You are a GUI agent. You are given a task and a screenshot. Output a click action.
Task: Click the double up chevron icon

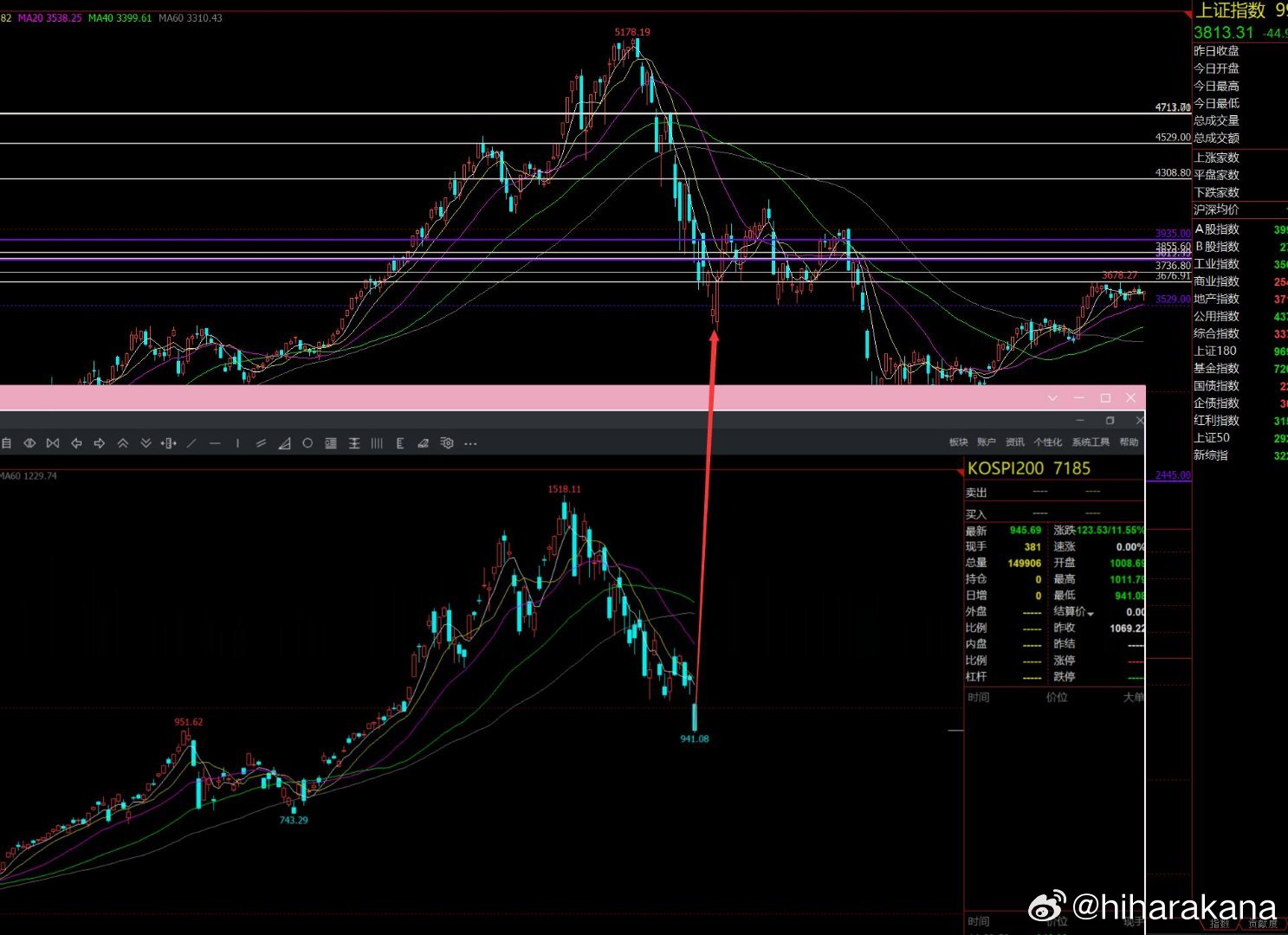click(x=123, y=443)
